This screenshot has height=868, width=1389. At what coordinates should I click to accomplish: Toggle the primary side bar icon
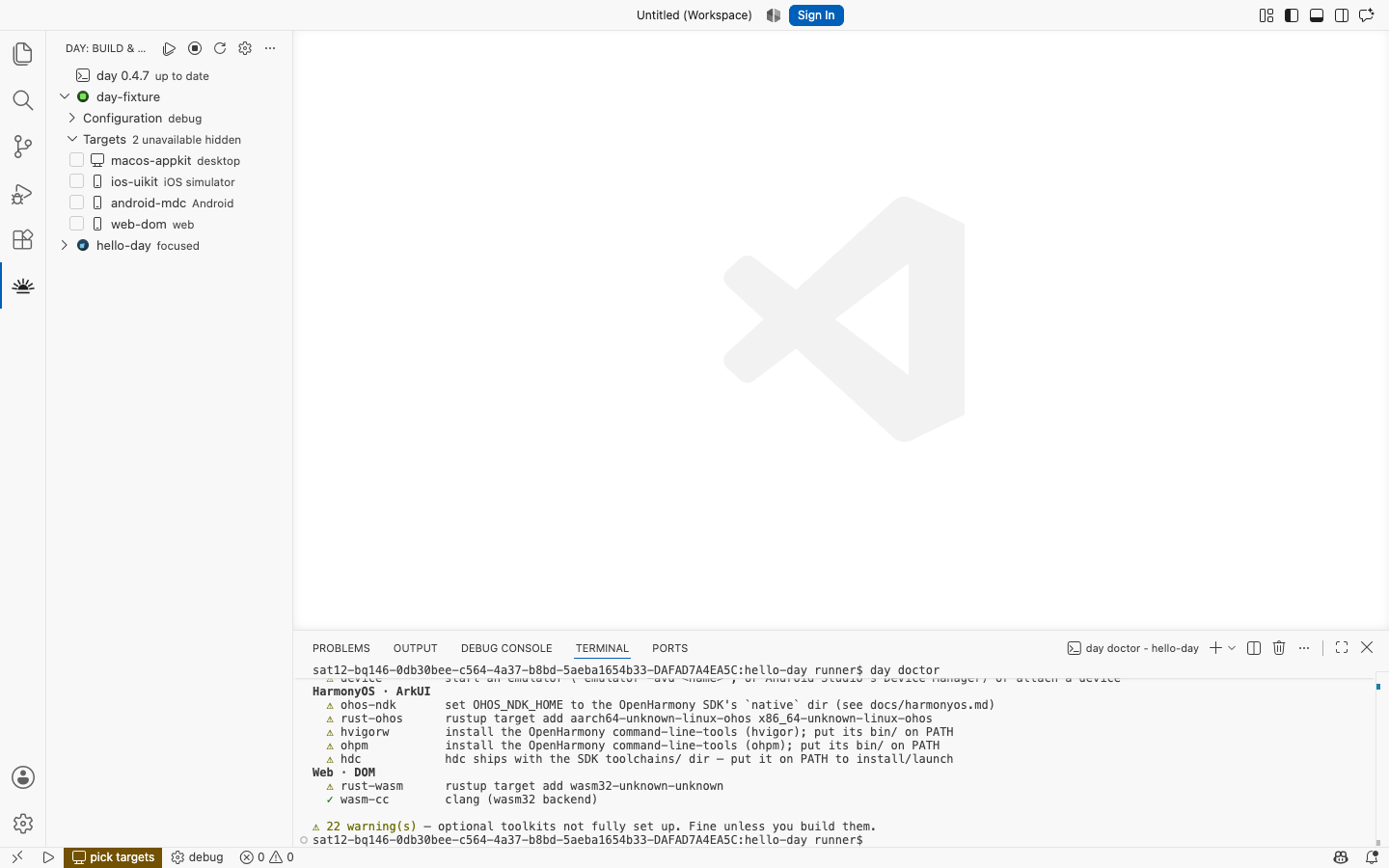click(x=1292, y=15)
